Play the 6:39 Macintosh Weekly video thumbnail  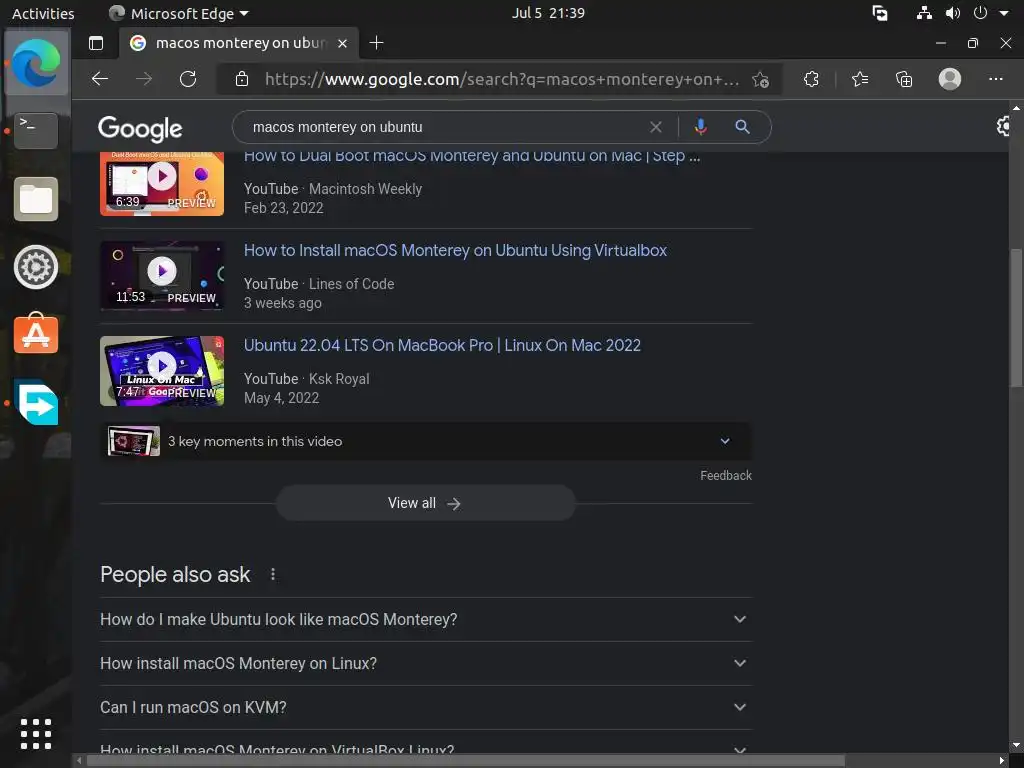coord(162,184)
